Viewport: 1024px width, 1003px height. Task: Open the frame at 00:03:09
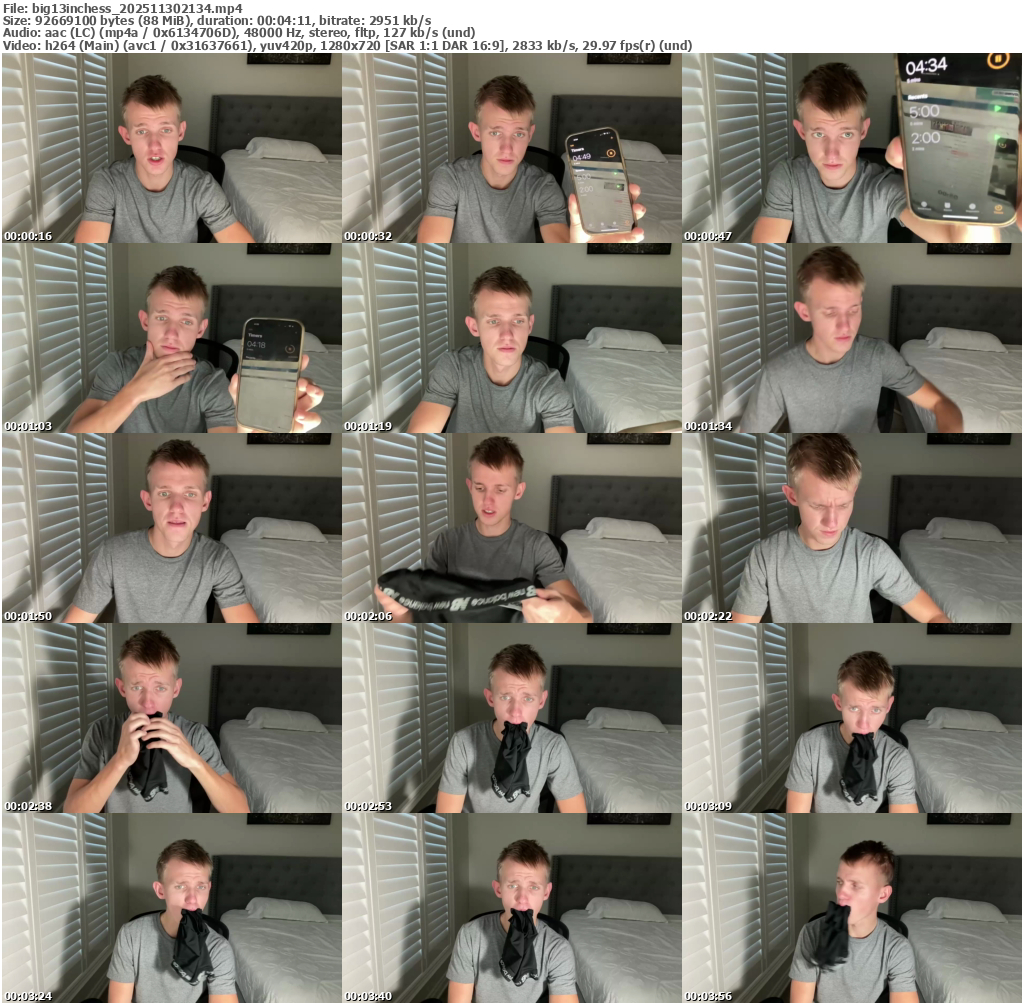852,718
